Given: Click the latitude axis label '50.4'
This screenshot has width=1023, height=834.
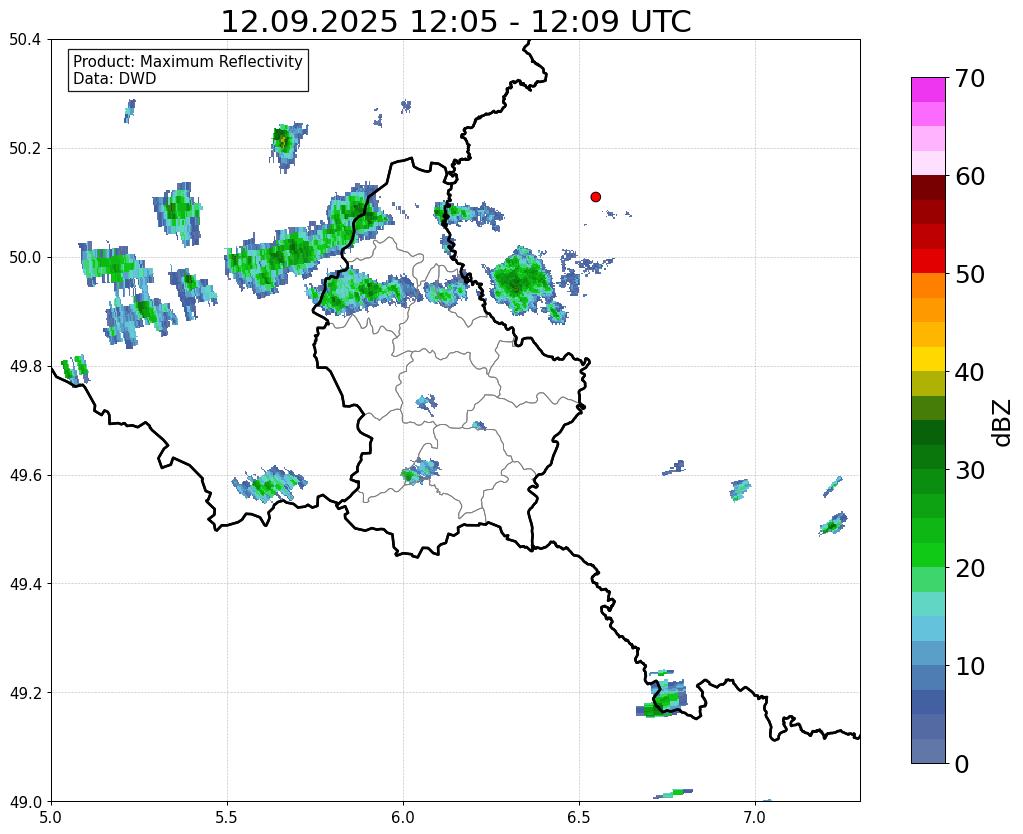Looking at the screenshot, I should pos(25,40).
